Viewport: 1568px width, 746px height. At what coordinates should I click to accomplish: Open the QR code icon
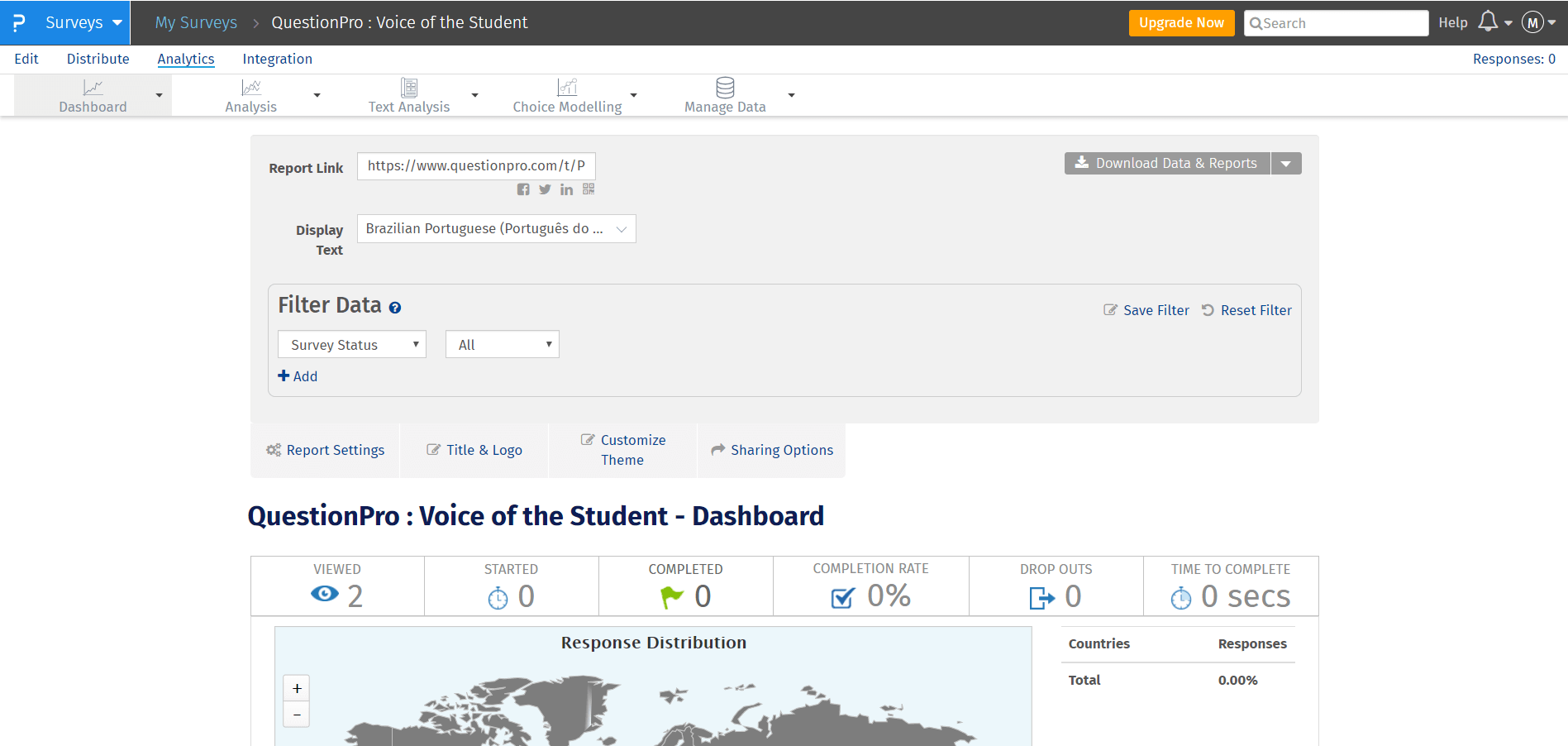click(x=589, y=189)
